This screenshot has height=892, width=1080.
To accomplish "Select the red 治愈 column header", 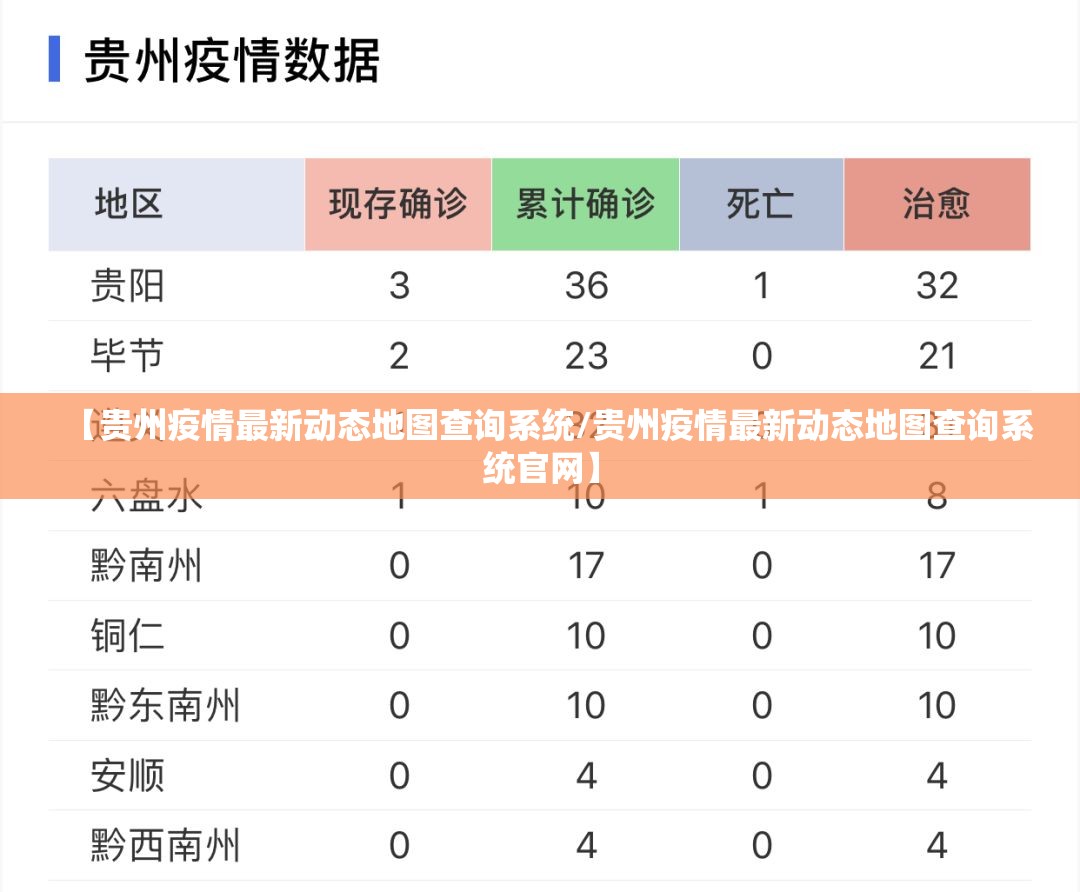I will (x=937, y=204).
